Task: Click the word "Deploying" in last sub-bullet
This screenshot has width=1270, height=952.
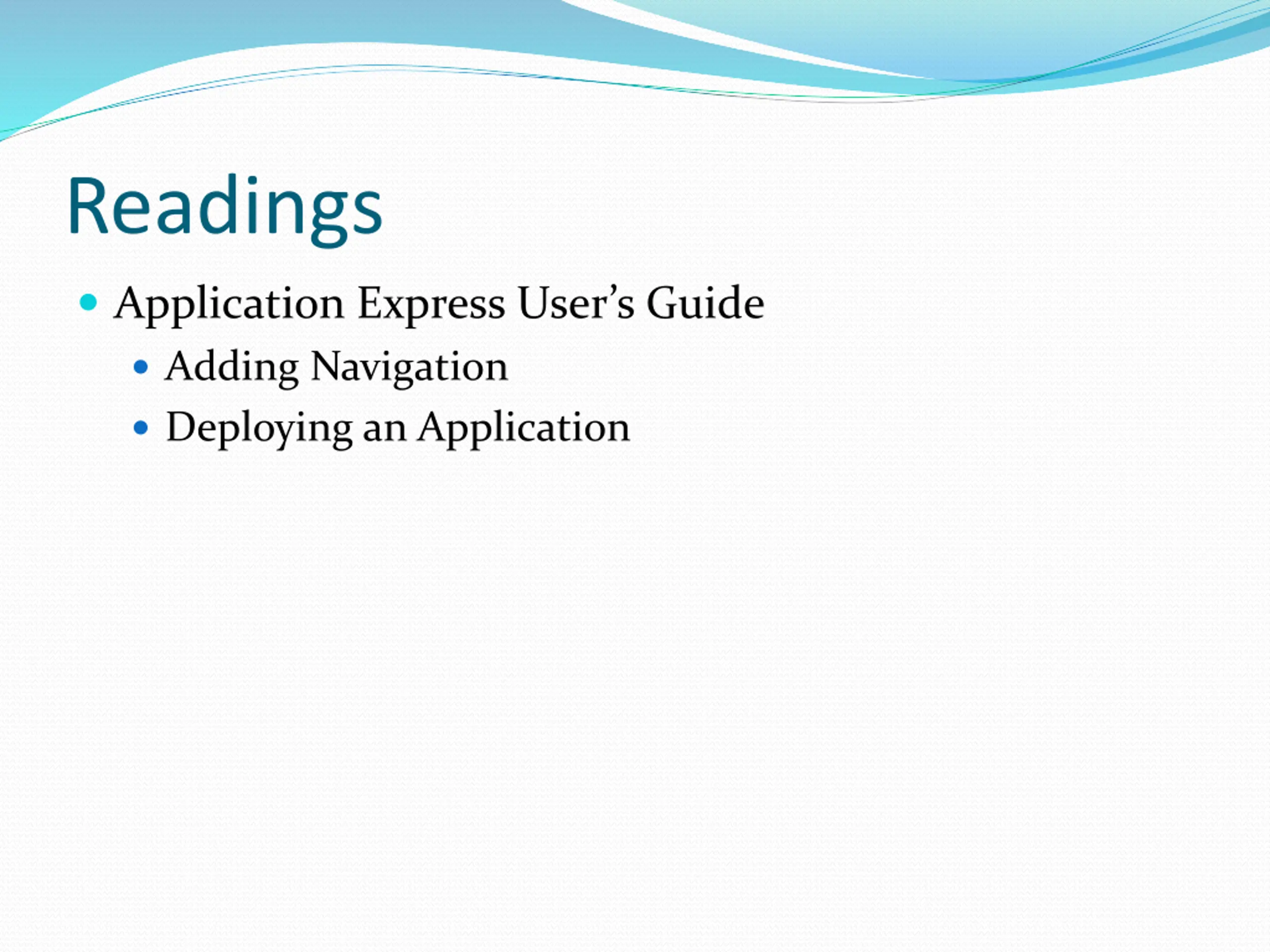Action: click(x=259, y=427)
